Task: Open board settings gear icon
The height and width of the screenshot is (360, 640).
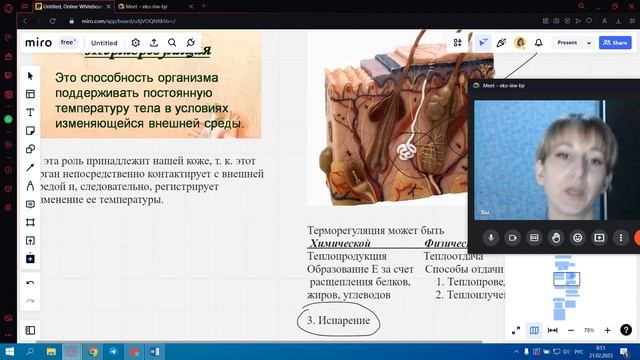Action: point(136,42)
